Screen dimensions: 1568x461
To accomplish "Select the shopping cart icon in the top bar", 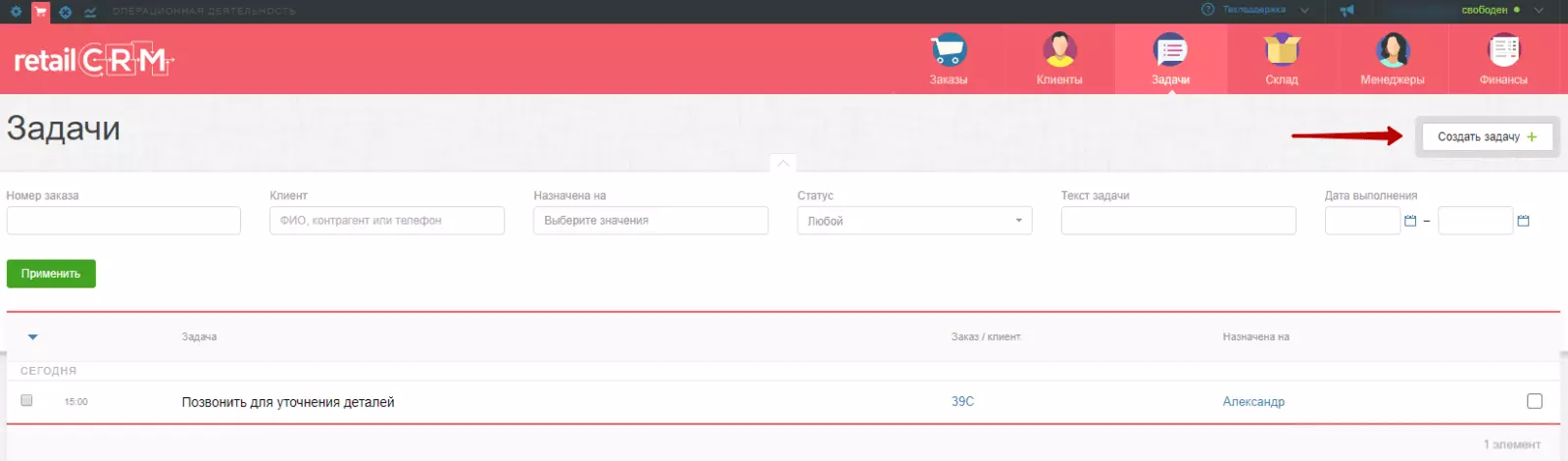I will point(40,12).
